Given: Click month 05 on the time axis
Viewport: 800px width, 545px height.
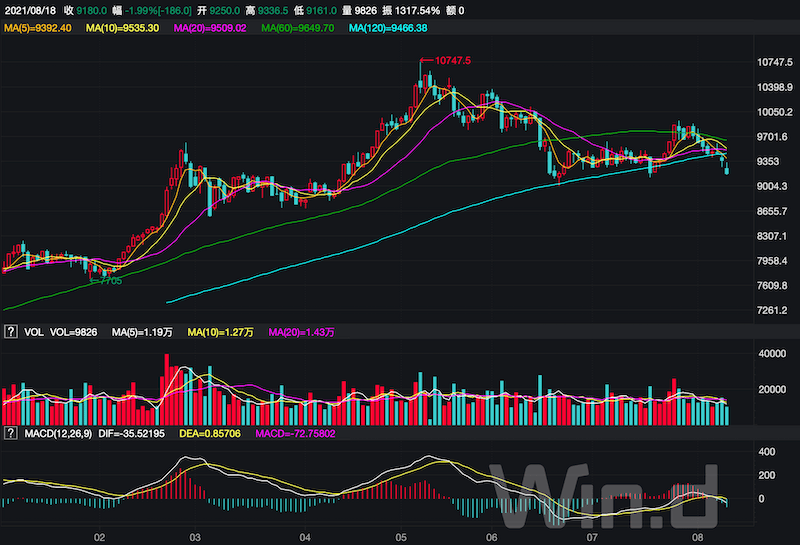Looking at the screenshot, I should coord(400,537).
